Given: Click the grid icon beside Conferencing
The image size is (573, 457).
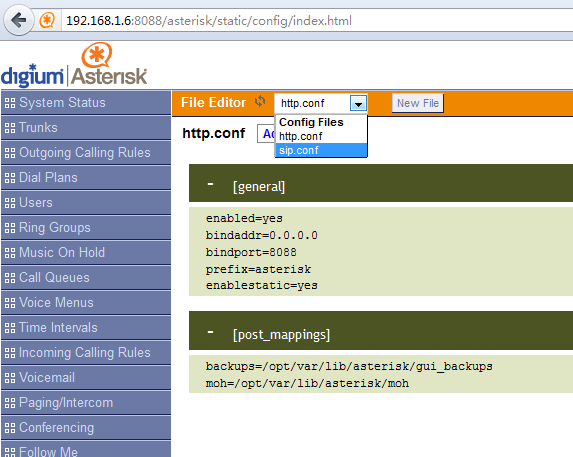Looking at the screenshot, I should 10,428.
